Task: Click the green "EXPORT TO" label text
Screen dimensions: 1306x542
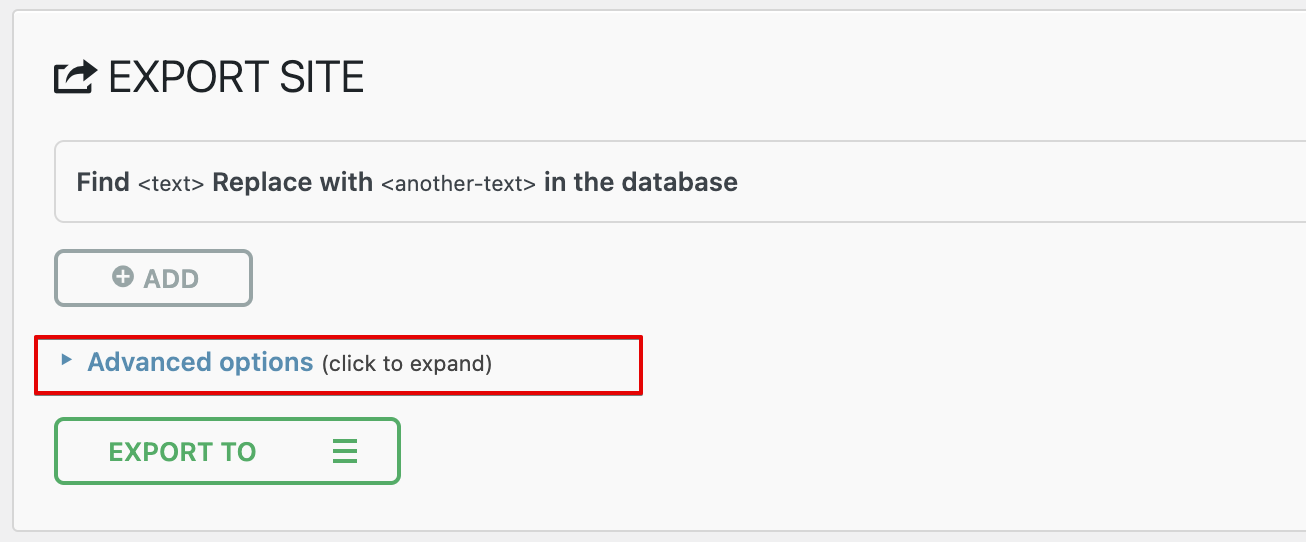Action: point(182,452)
